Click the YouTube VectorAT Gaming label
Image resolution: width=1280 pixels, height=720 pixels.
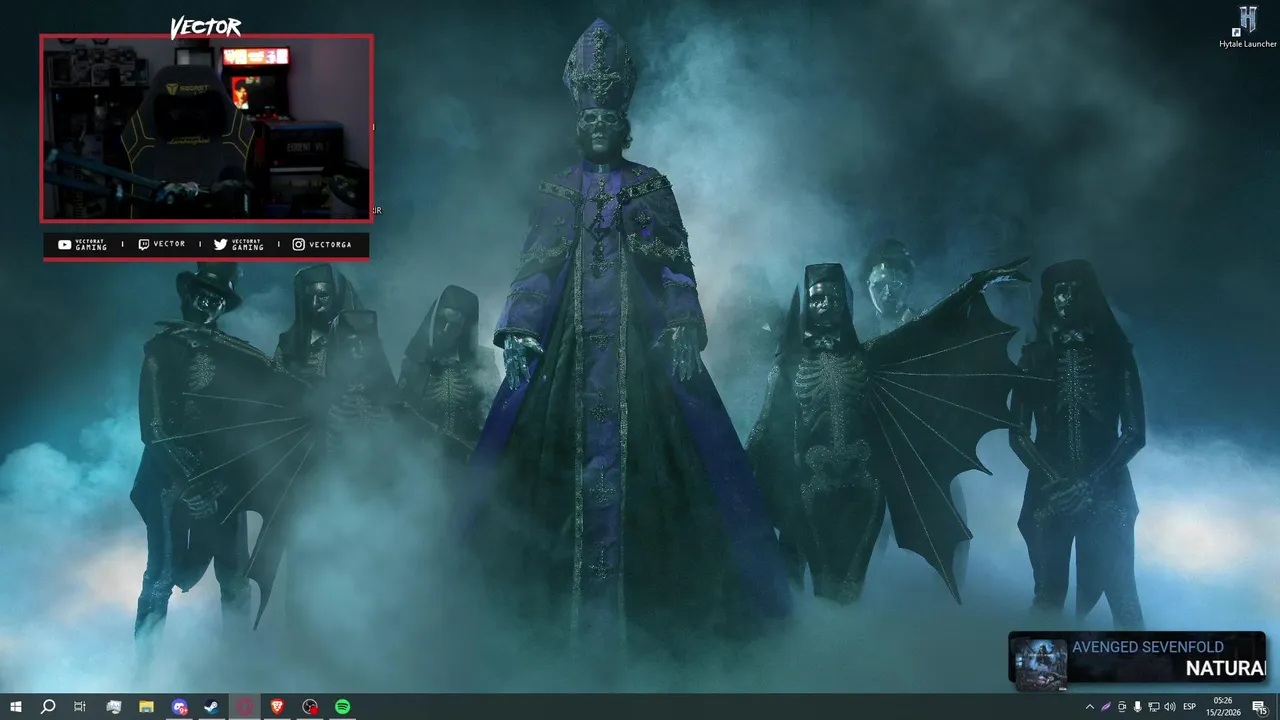[83, 244]
